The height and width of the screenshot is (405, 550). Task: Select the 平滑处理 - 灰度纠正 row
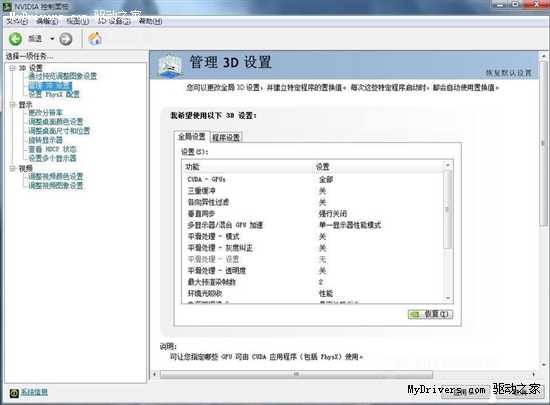[x=313, y=248]
